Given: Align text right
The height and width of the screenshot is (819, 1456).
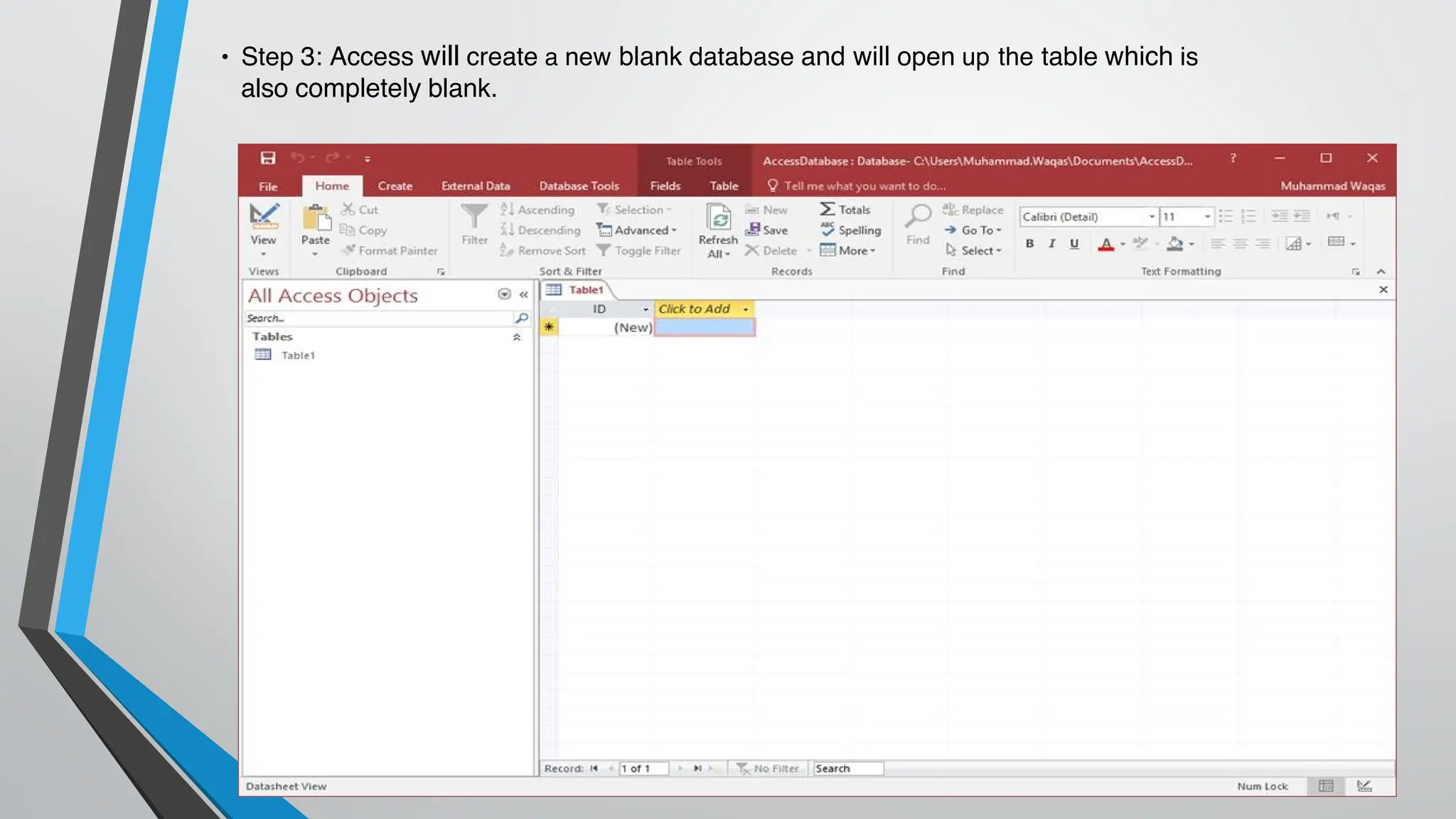Looking at the screenshot, I should click(1263, 244).
